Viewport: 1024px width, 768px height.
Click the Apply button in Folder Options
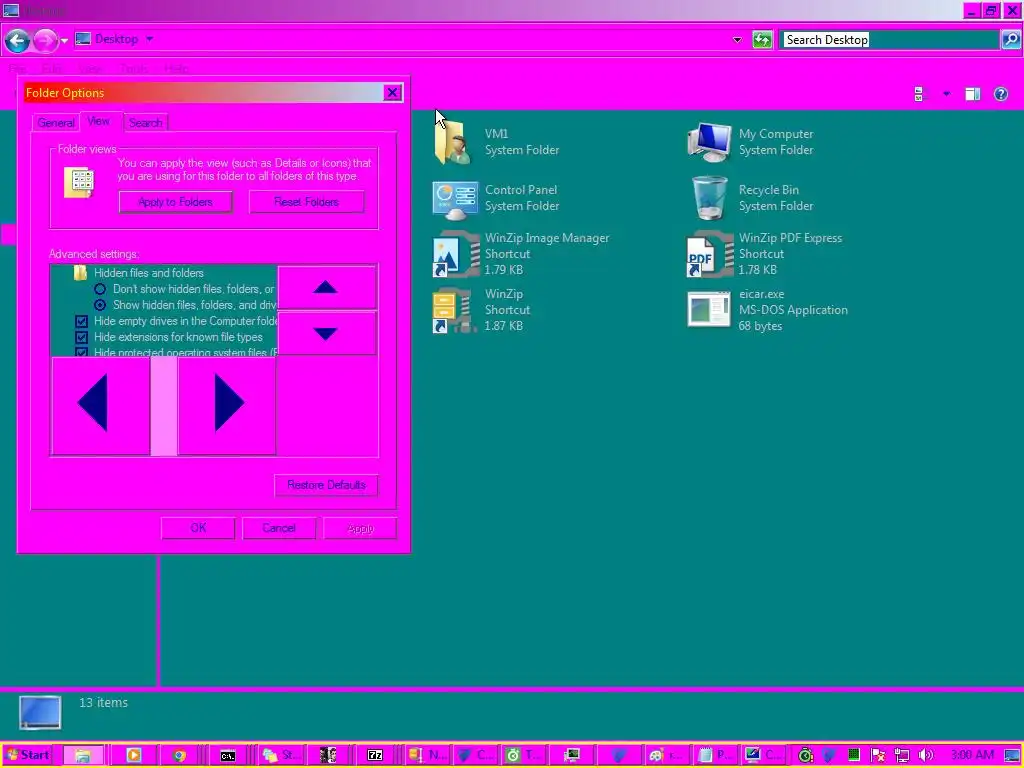tap(360, 528)
